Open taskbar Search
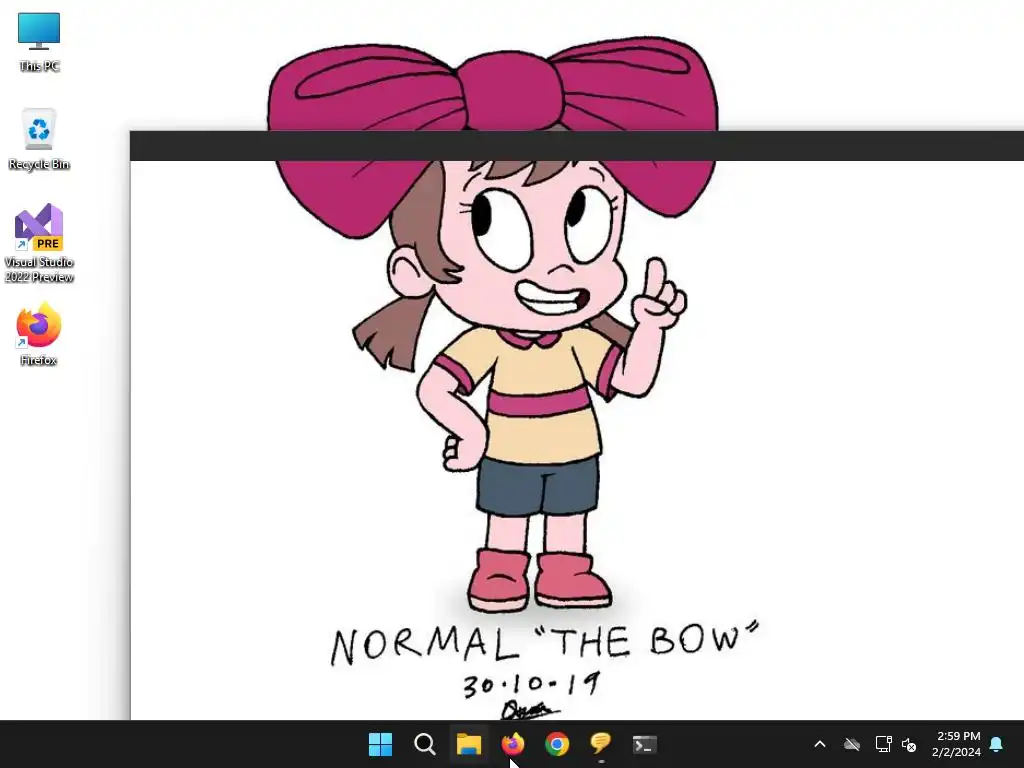The height and width of the screenshot is (768, 1024). click(424, 744)
